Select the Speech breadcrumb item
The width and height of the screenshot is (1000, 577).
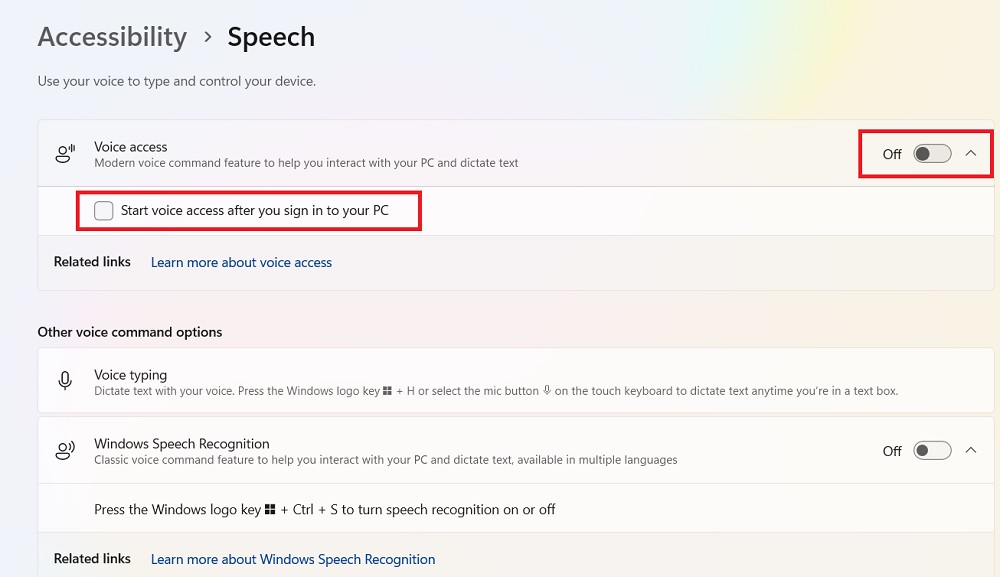(x=270, y=37)
